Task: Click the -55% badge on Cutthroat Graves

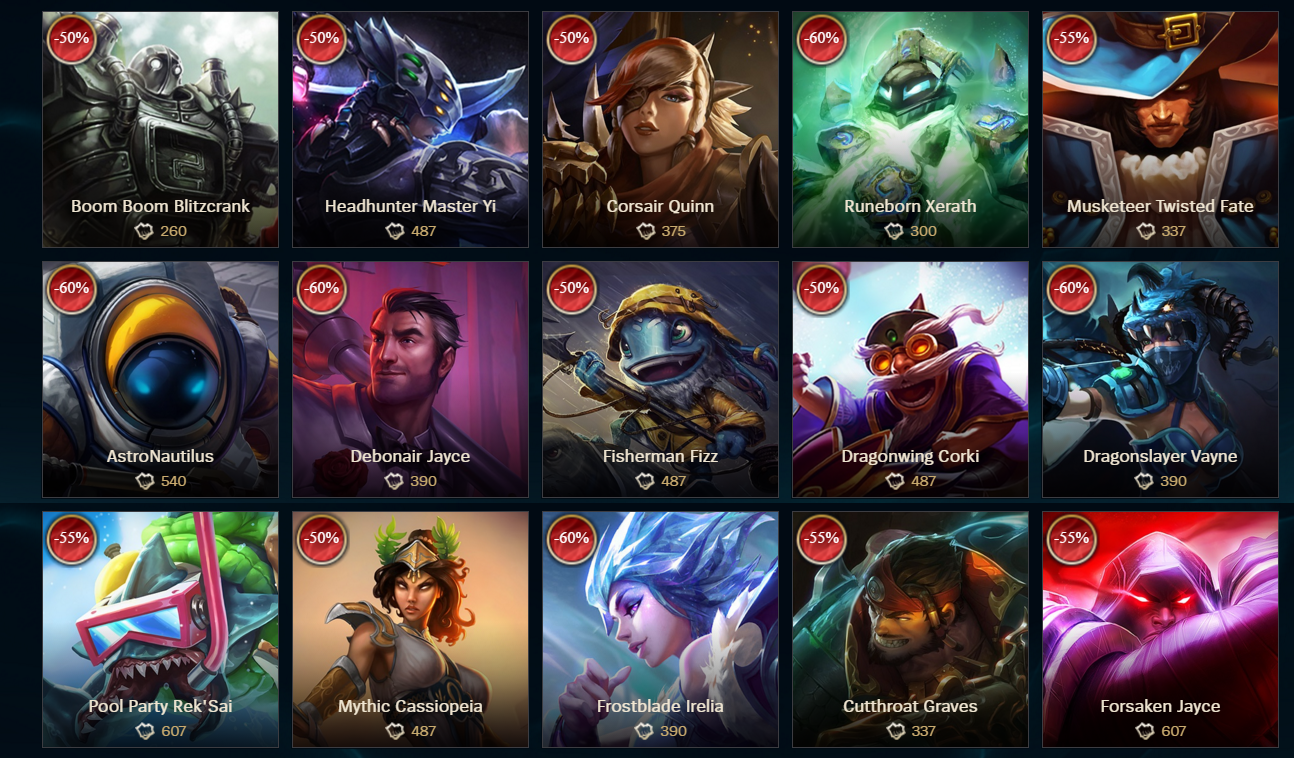Action: (x=822, y=539)
